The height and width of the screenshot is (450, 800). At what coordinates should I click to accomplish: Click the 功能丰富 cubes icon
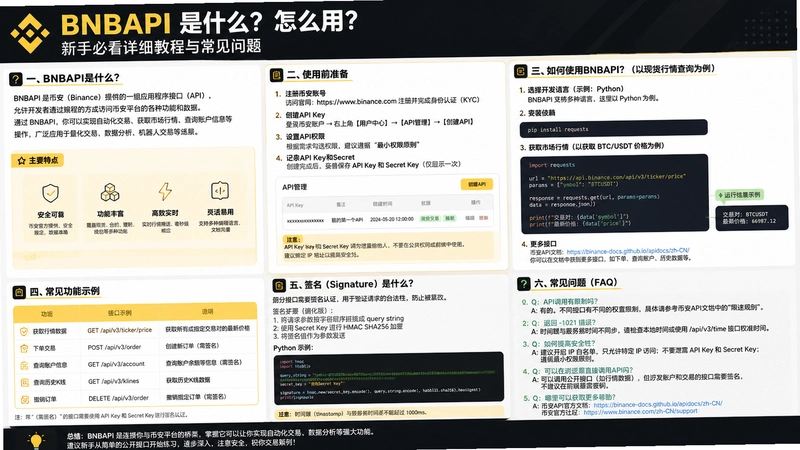tap(110, 192)
